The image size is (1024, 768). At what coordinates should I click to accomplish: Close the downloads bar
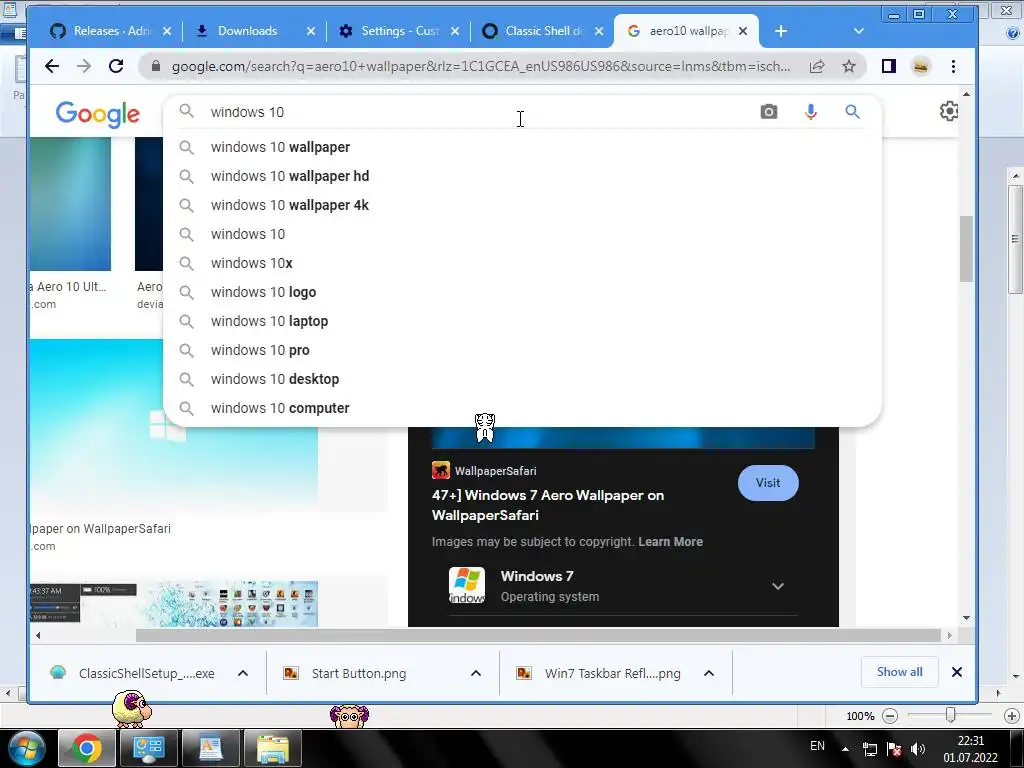click(957, 672)
